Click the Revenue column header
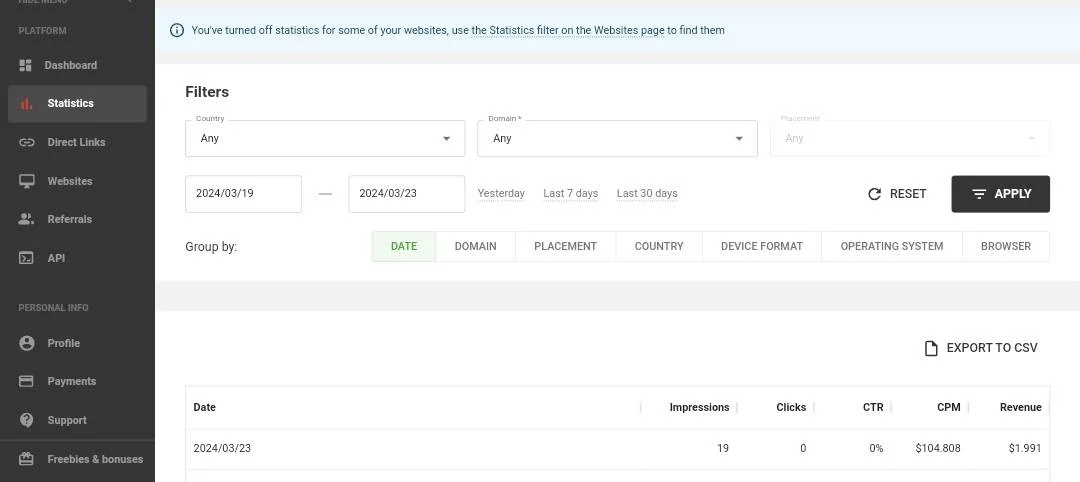1080x482 pixels. (x=1021, y=408)
